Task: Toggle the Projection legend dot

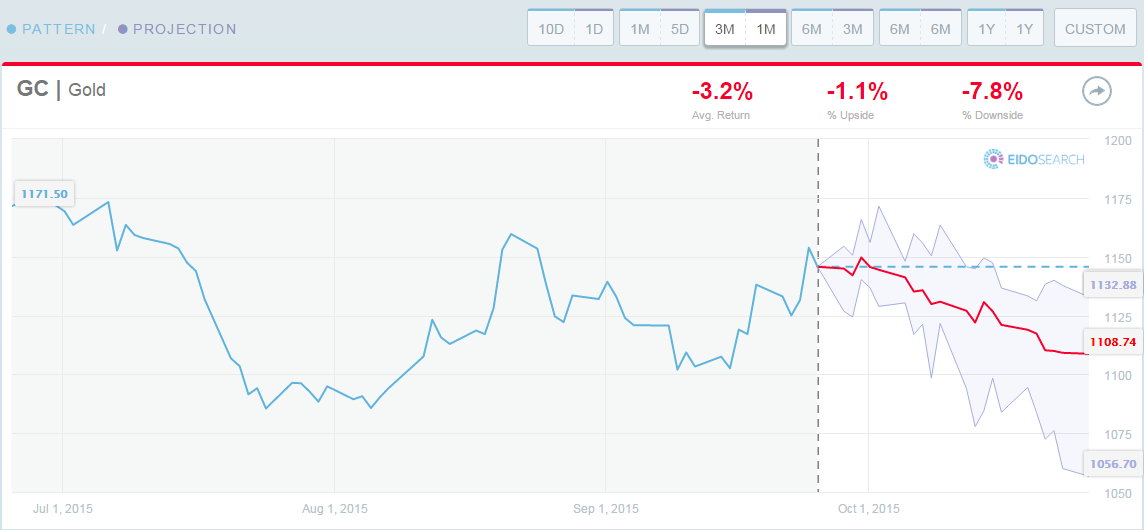Action: click(x=123, y=29)
